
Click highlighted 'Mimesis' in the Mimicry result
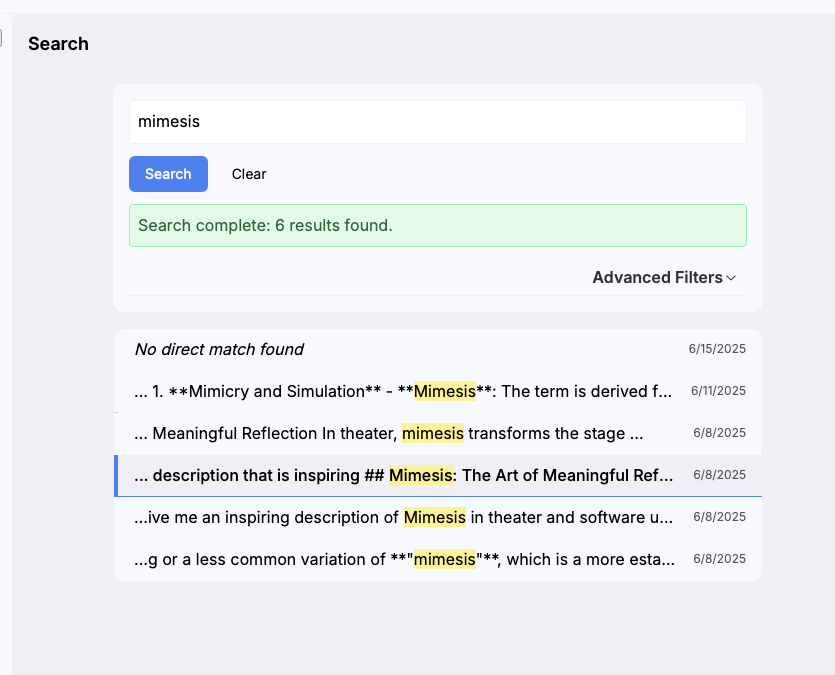(444, 391)
